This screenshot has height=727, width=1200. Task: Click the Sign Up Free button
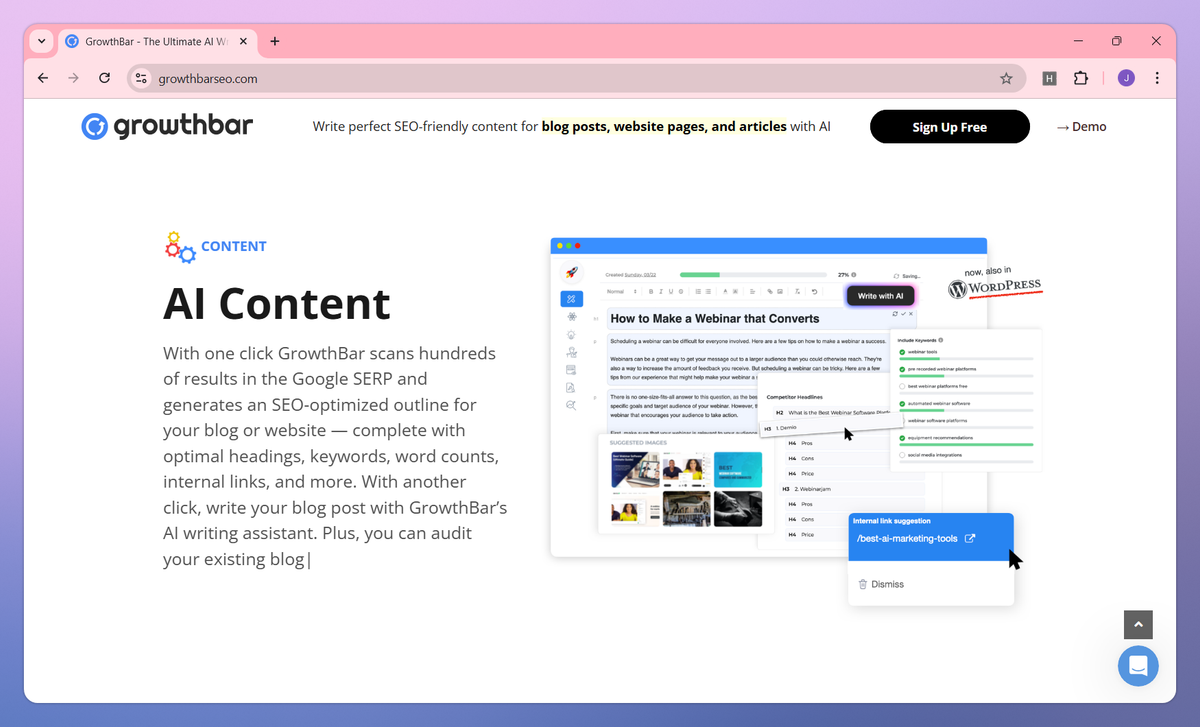[x=949, y=127]
